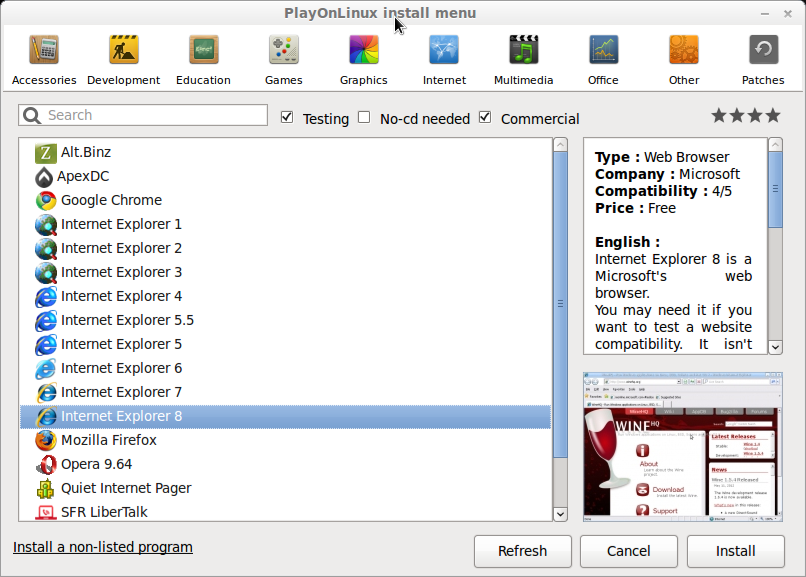This screenshot has width=806, height=577.
Task: Open the Graphics category icon
Action: pyautogui.click(x=363, y=50)
